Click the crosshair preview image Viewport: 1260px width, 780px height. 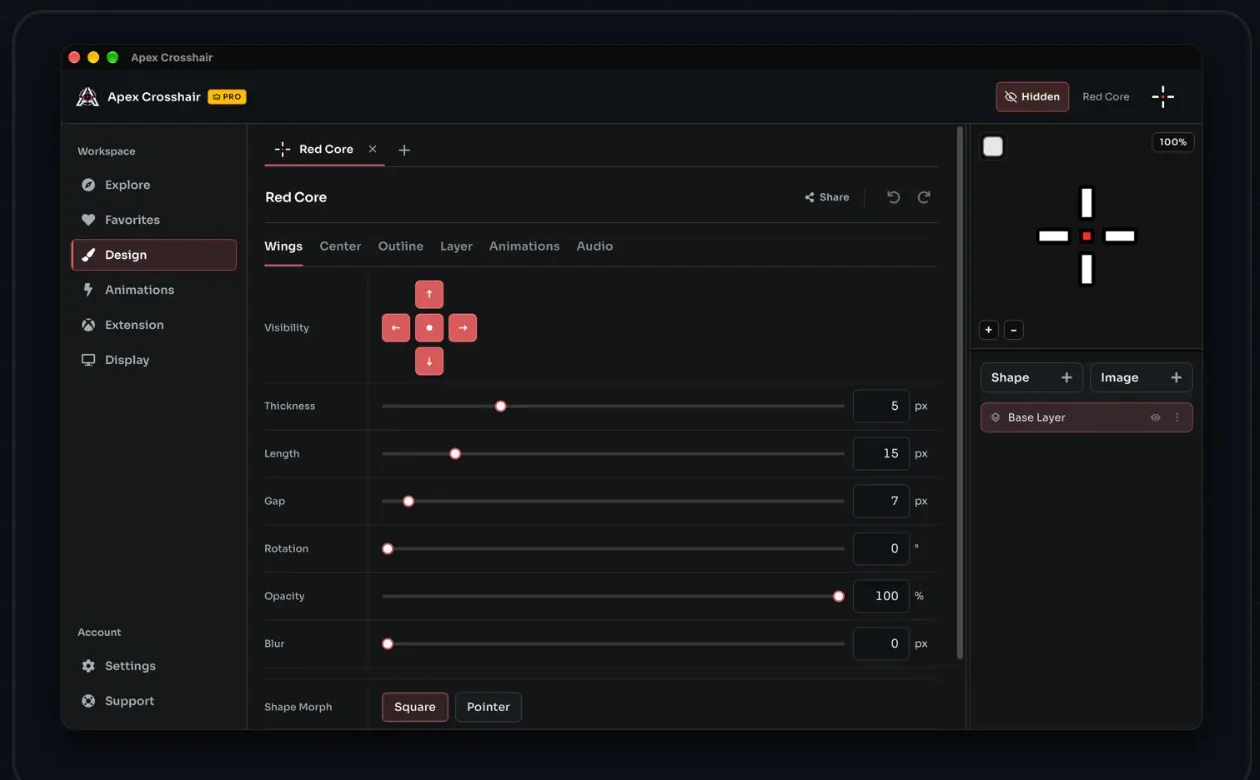(1086, 236)
